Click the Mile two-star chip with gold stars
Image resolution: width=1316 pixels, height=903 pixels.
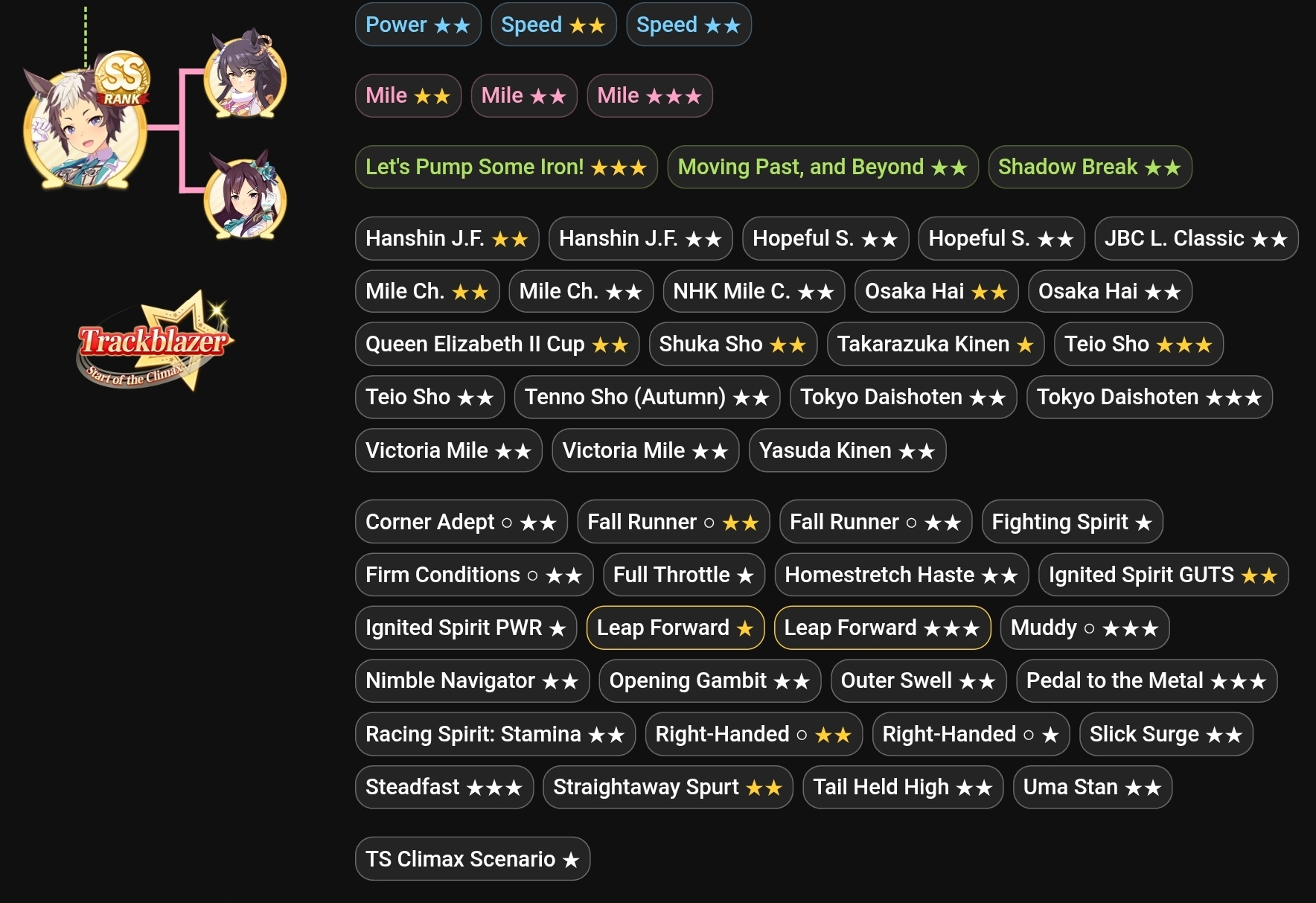(409, 95)
